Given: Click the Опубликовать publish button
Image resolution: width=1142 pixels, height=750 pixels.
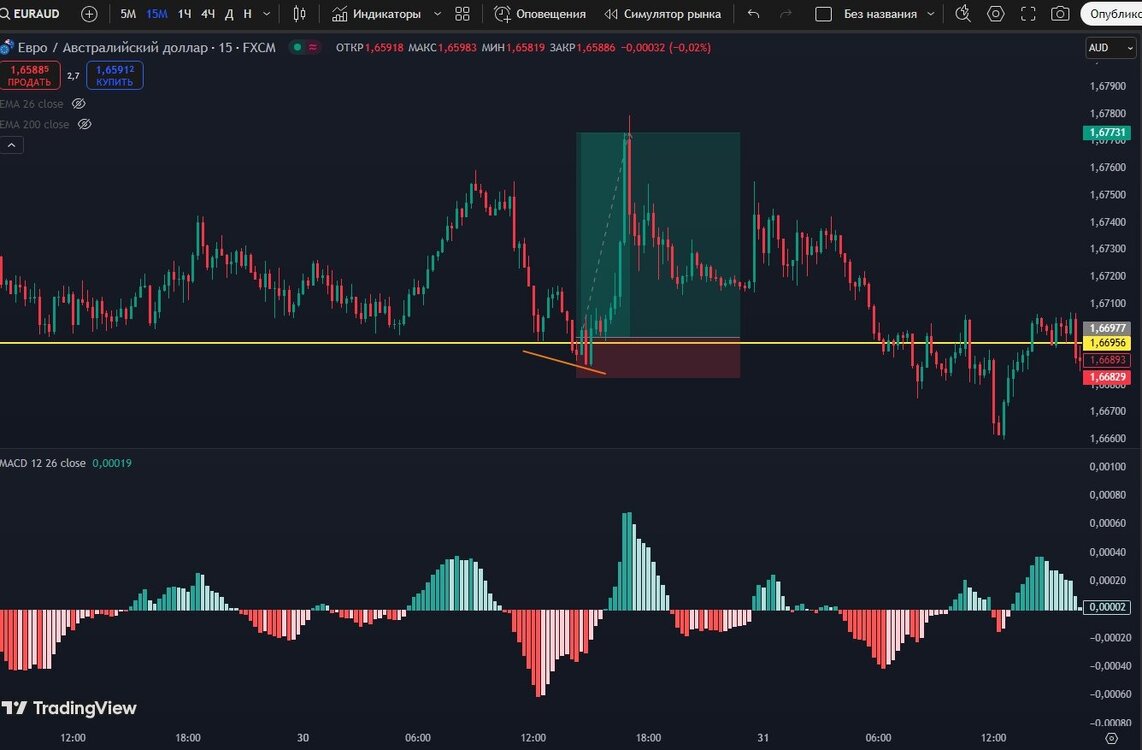Looking at the screenshot, I should (x=1111, y=14).
